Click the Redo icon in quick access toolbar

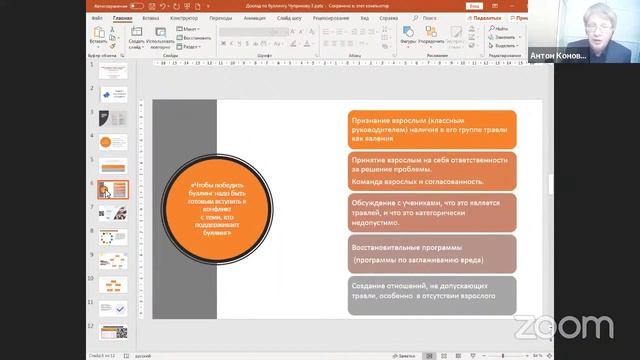point(176,6)
